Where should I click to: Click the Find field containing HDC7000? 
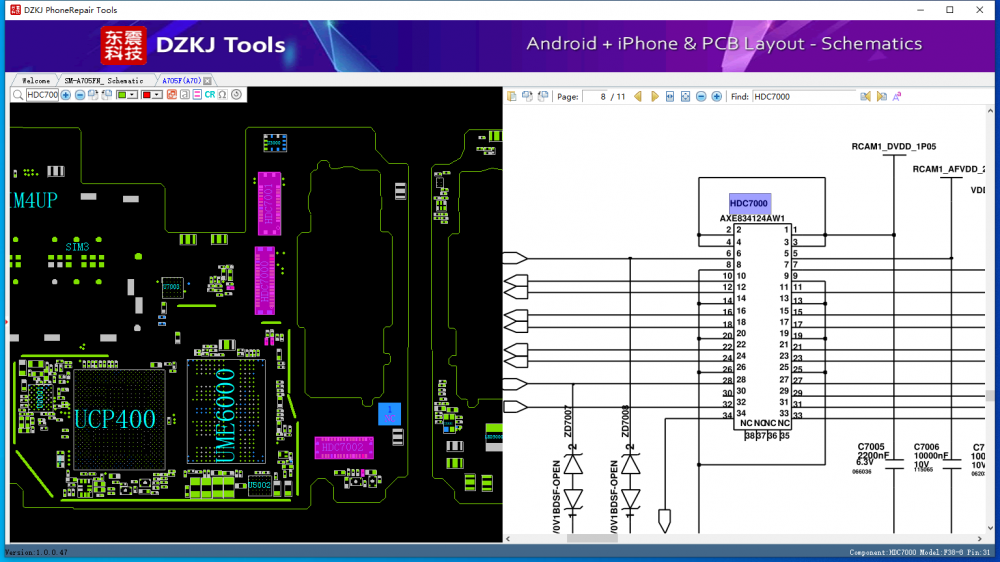click(804, 97)
